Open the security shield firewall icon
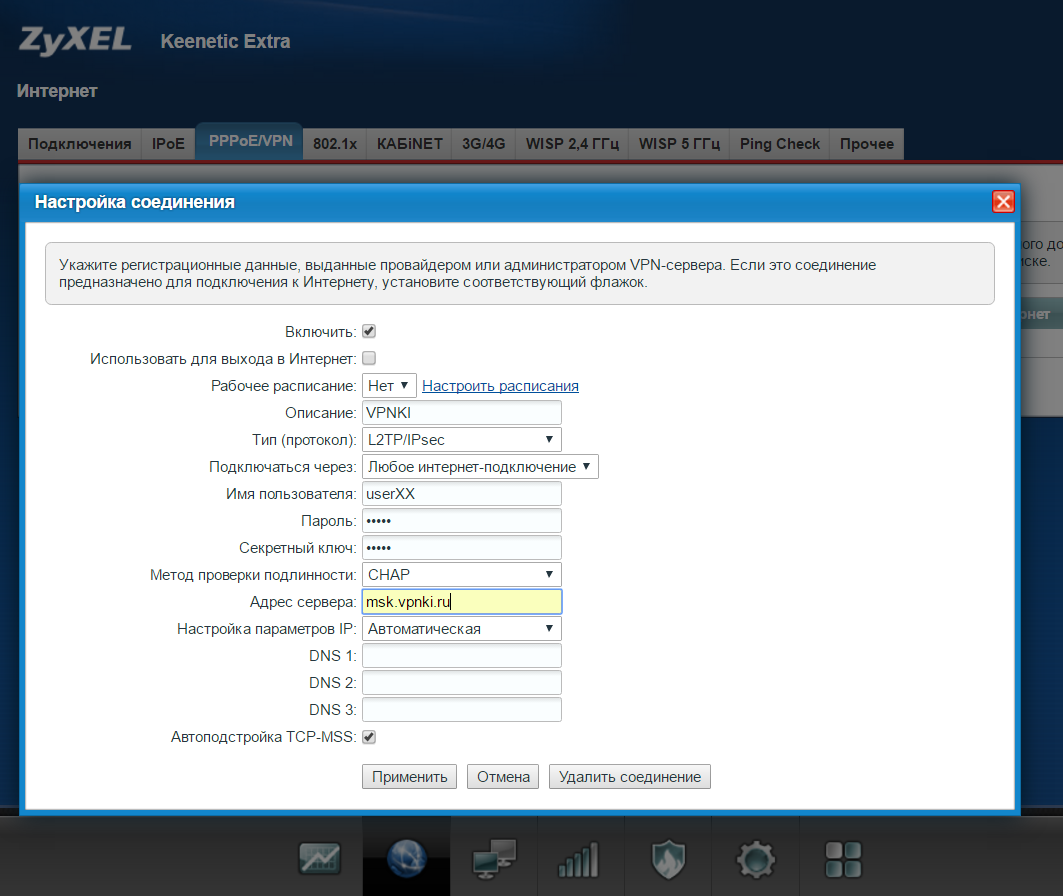This screenshot has height=896, width=1063. [668, 857]
